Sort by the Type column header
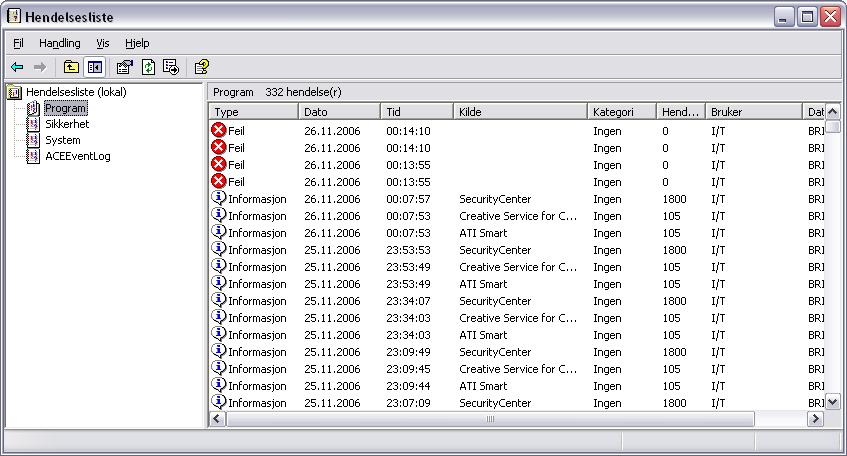This screenshot has width=847, height=456. tap(254, 112)
